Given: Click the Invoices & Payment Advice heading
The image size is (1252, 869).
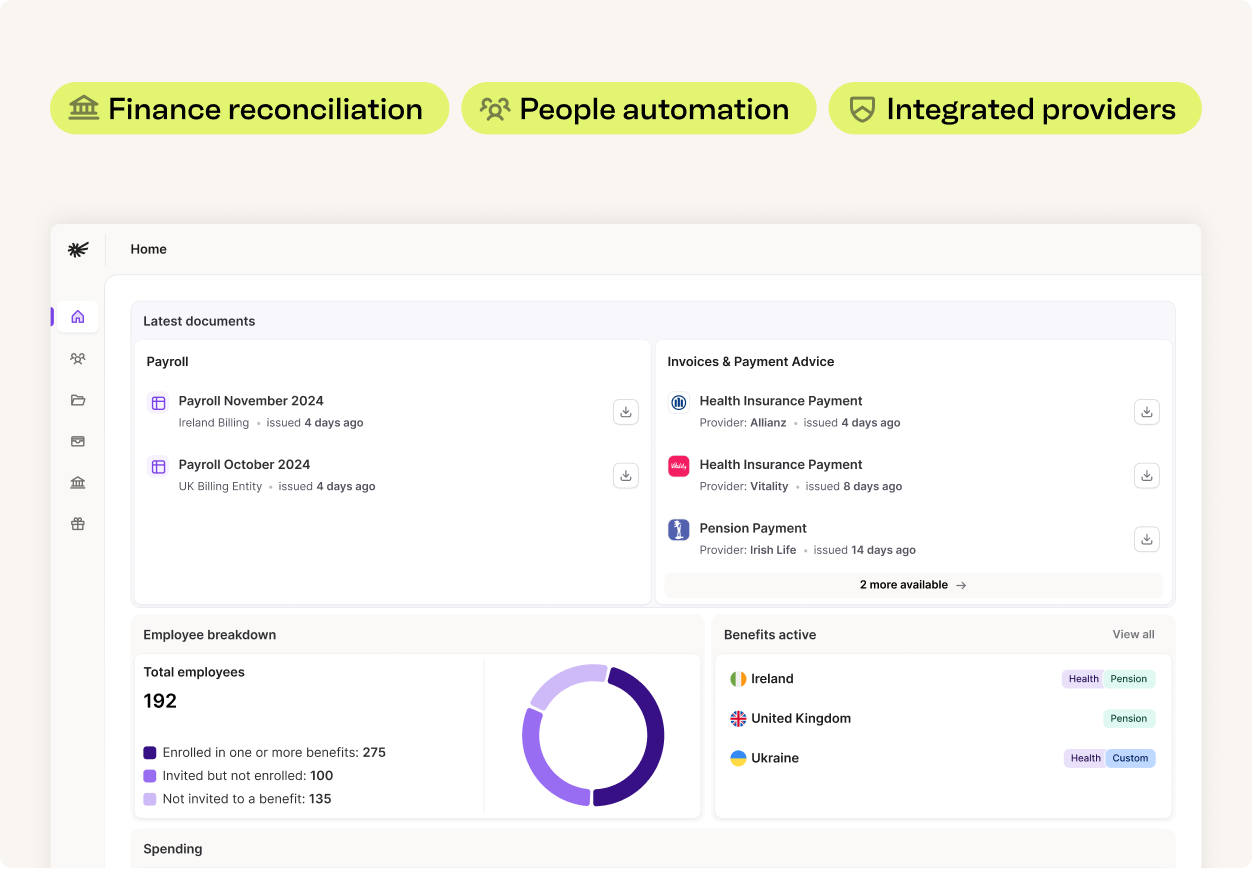Looking at the screenshot, I should pyautogui.click(x=751, y=362).
